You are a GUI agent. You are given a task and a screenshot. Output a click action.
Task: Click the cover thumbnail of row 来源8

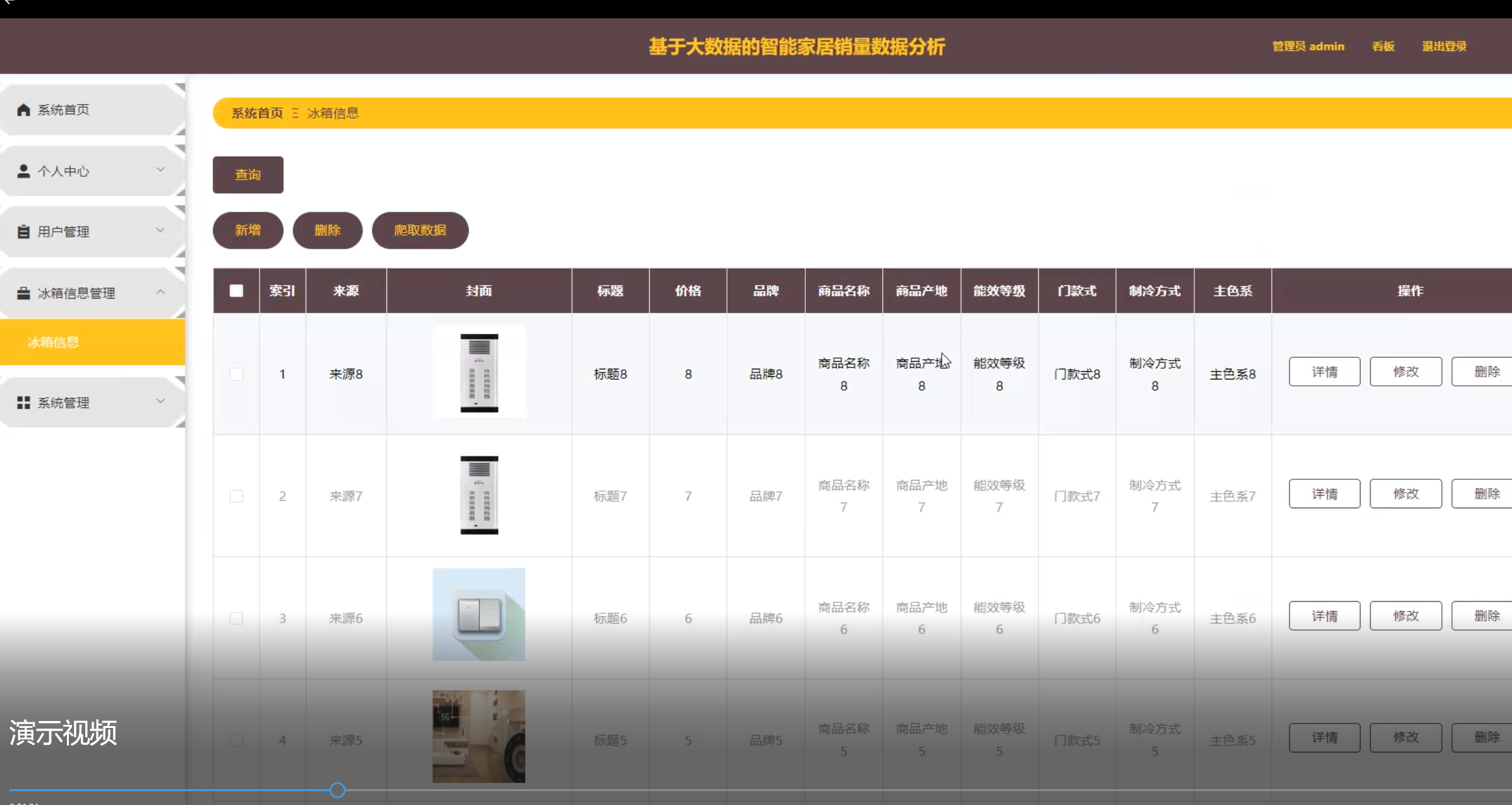479,373
